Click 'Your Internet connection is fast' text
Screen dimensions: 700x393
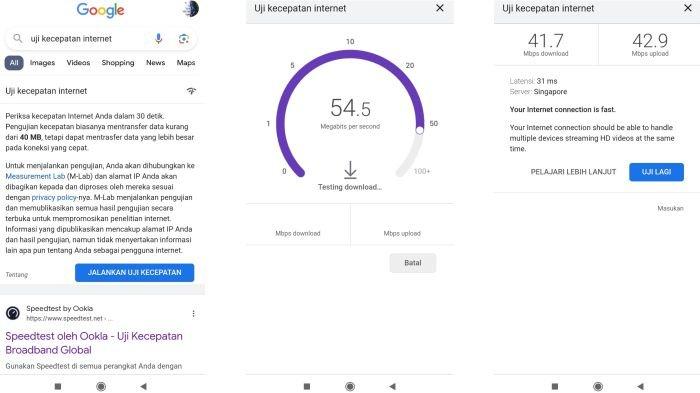click(x=562, y=109)
